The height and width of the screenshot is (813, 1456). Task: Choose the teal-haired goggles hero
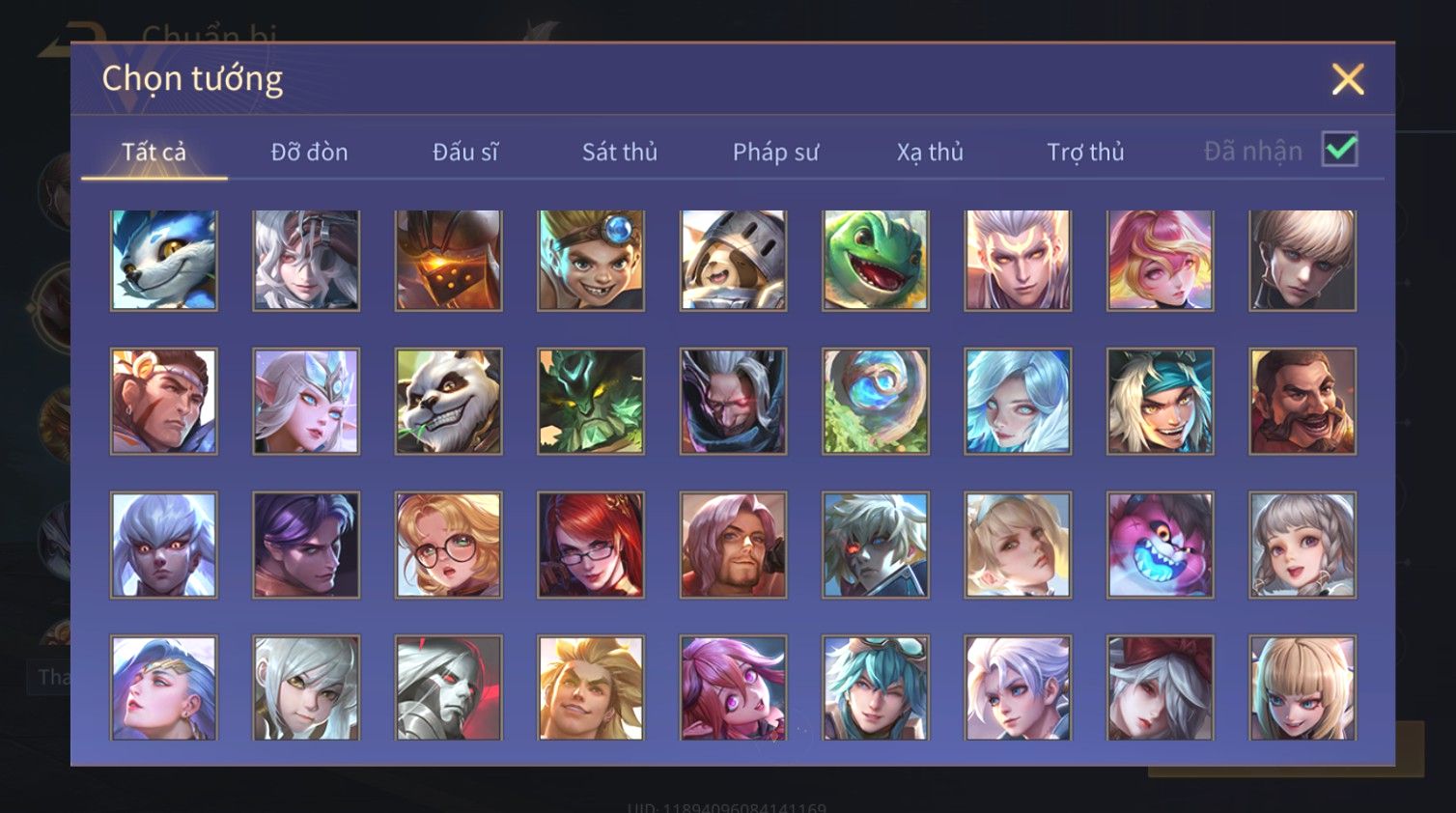click(876, 687)
